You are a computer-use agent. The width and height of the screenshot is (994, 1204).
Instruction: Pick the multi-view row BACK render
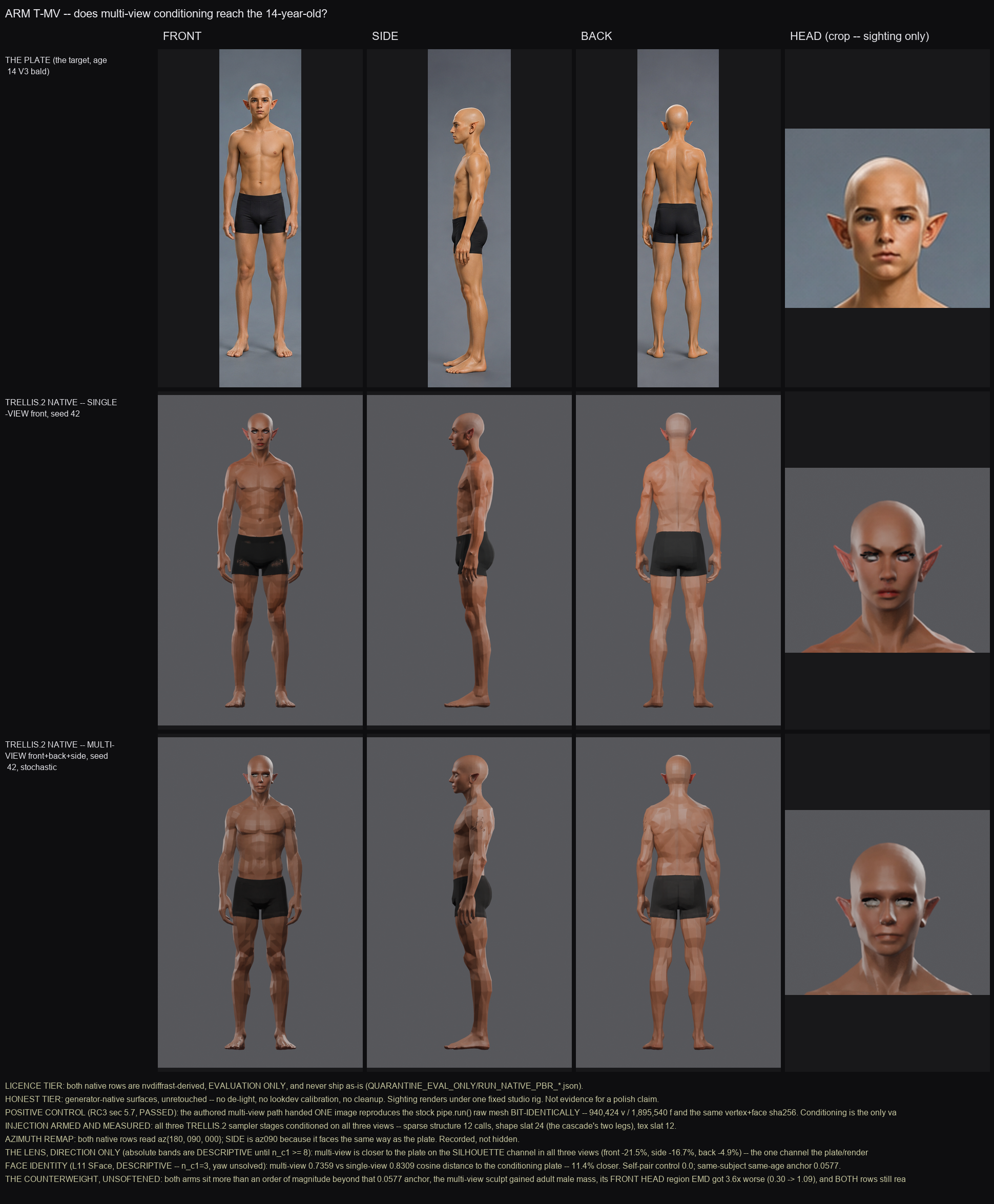click(678, 902)
